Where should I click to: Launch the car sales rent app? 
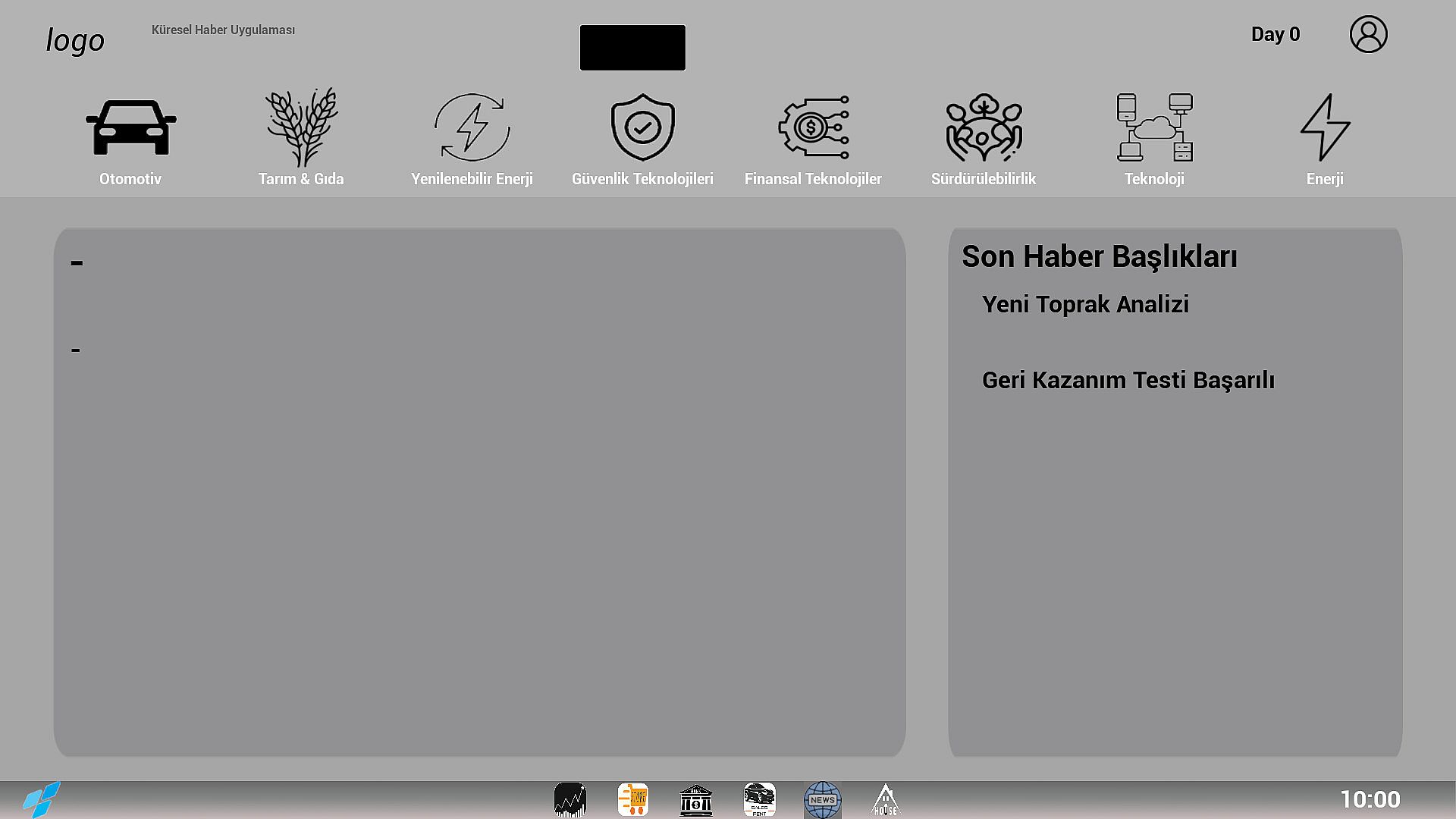coord(759,800)
